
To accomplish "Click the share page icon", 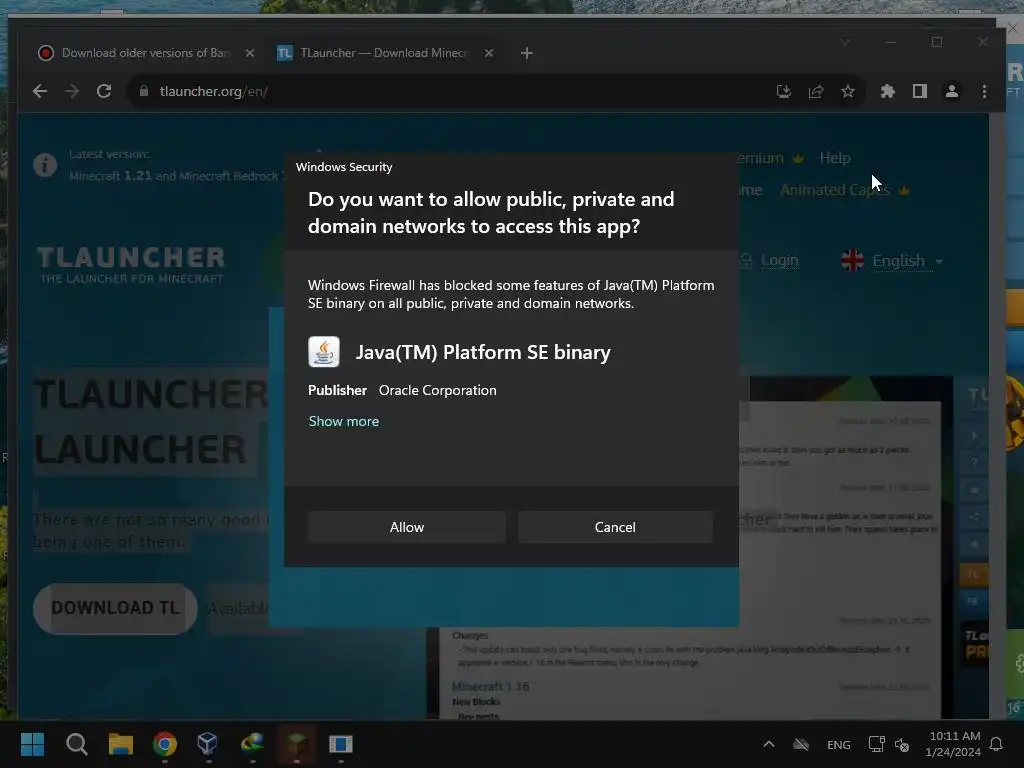I will click(x=816, y=91).
